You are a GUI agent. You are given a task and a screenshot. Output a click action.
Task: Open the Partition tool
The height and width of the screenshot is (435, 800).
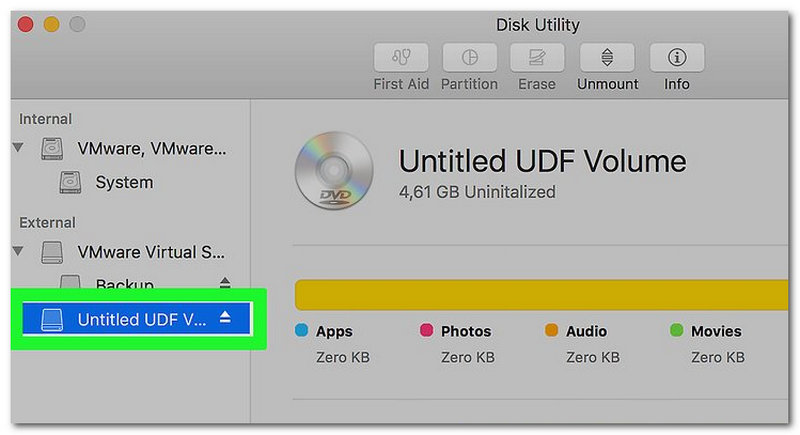pyautogui.click(x=469, y=57)
